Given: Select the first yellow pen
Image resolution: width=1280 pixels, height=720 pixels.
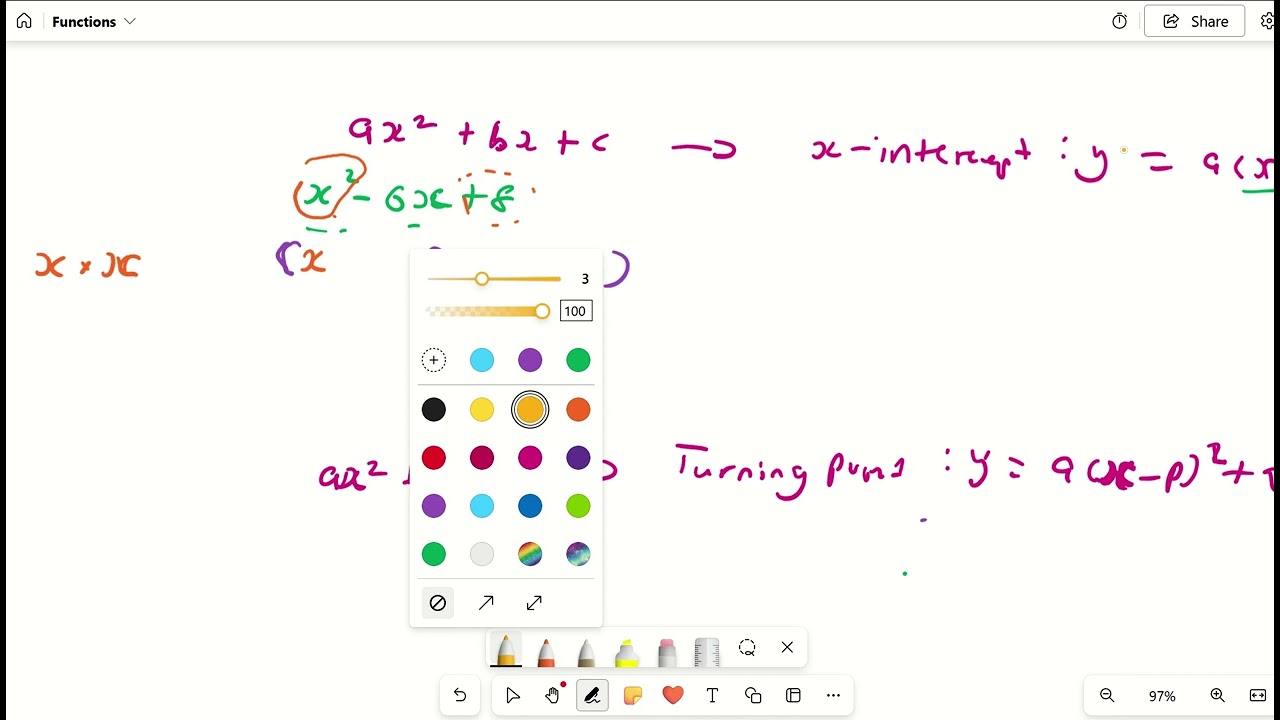Looking at the screenshot, I should pyautogui.click(x=506, y=651).
